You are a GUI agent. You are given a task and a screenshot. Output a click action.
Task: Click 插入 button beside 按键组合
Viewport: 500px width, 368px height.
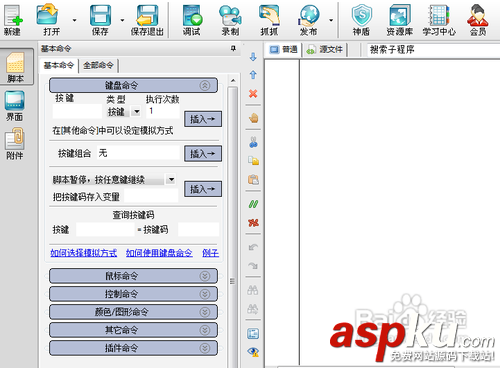203,154
